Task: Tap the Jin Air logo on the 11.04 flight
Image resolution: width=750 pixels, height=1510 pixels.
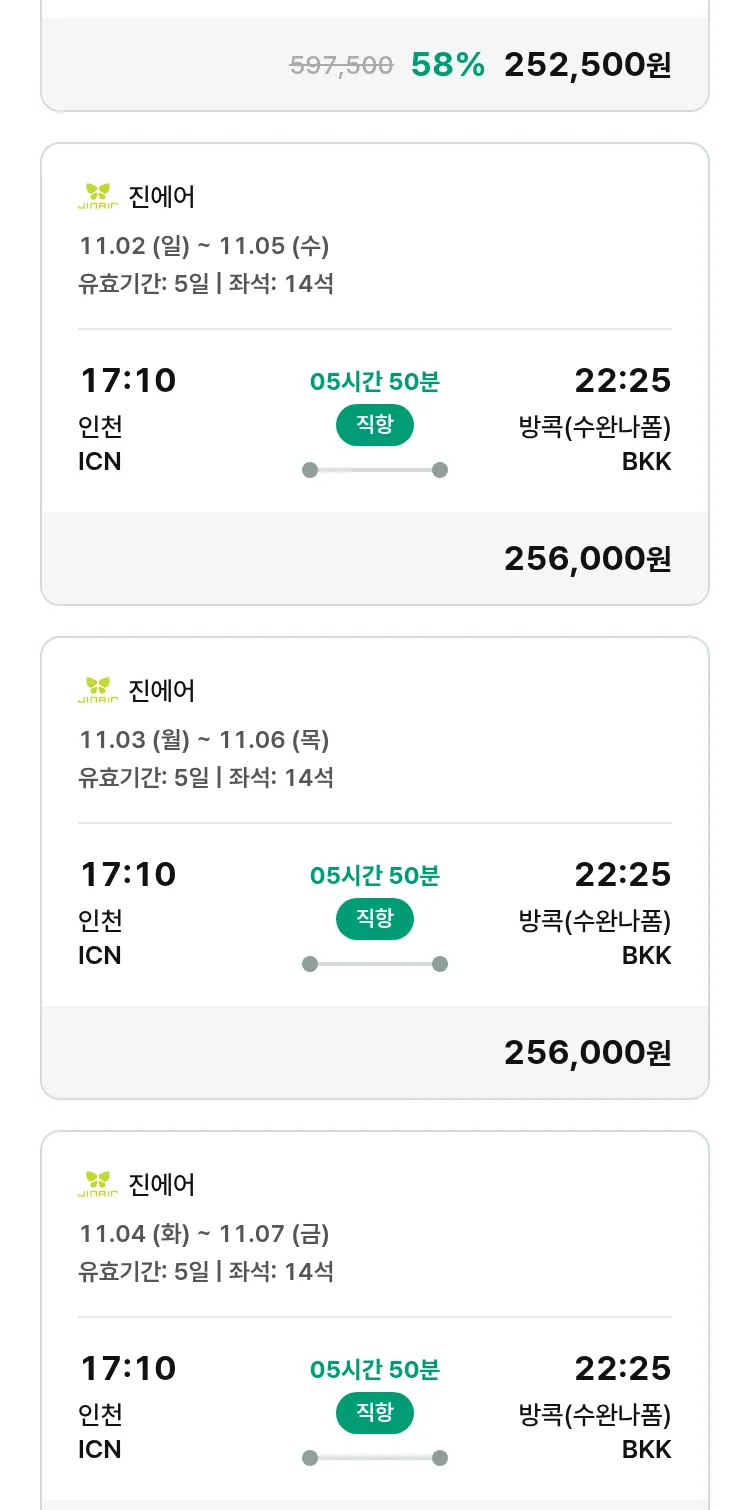Action: [98, 1184]
